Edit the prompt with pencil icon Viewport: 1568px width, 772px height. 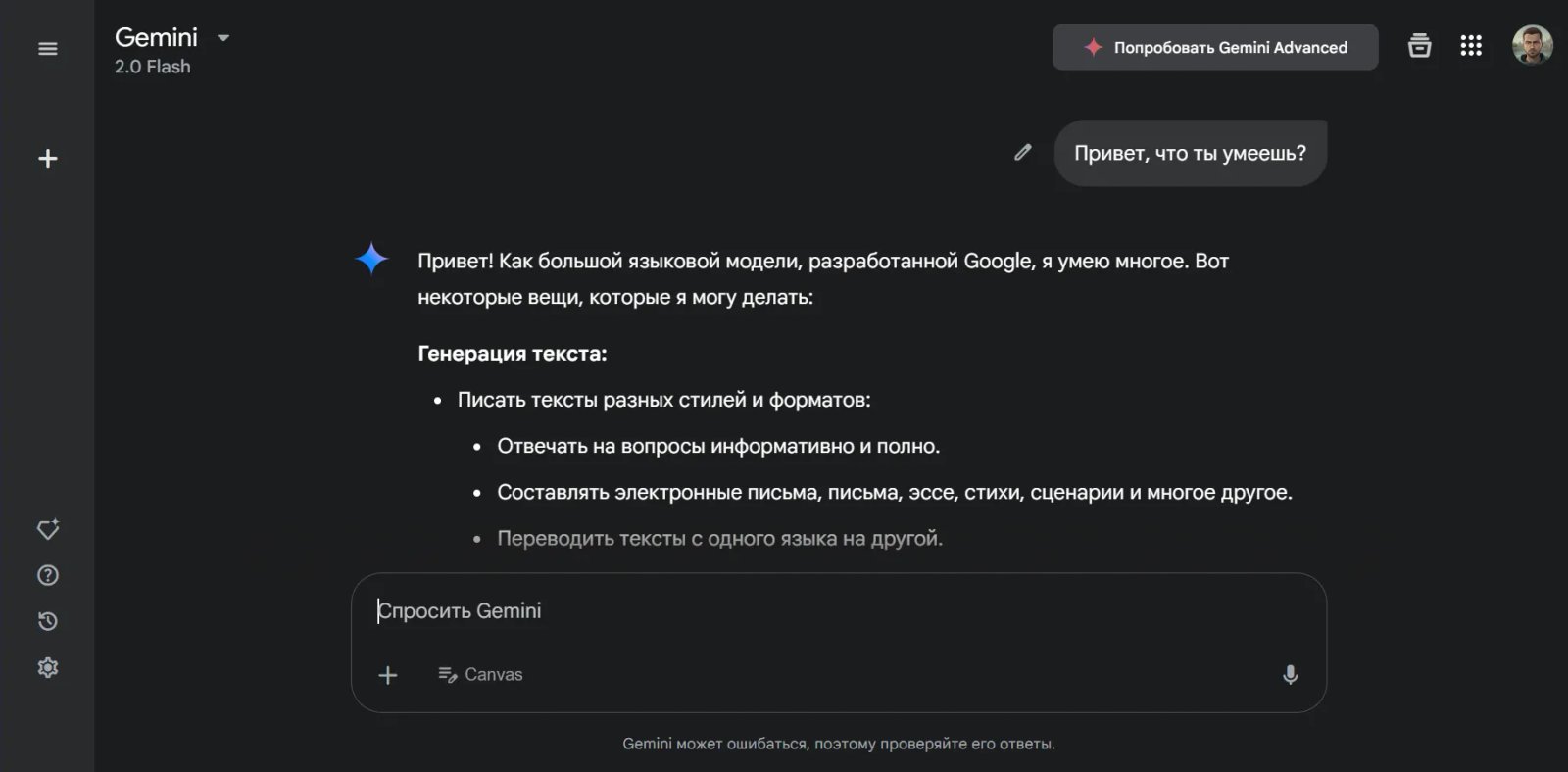pyautogui.click(x=1022, y=152)
